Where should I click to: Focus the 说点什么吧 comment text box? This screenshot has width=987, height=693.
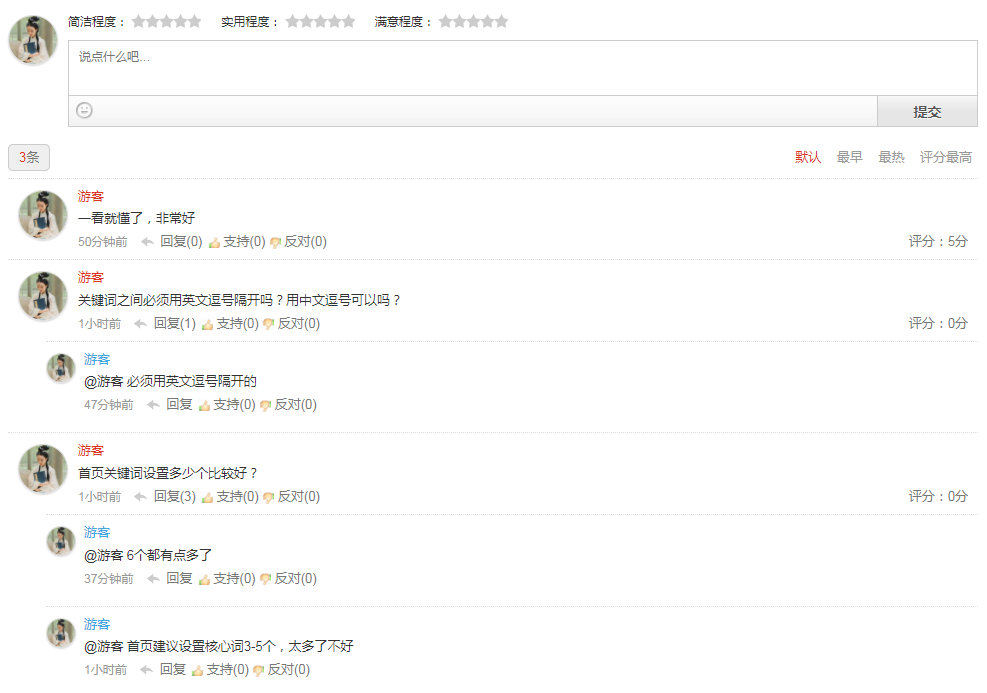522,68
